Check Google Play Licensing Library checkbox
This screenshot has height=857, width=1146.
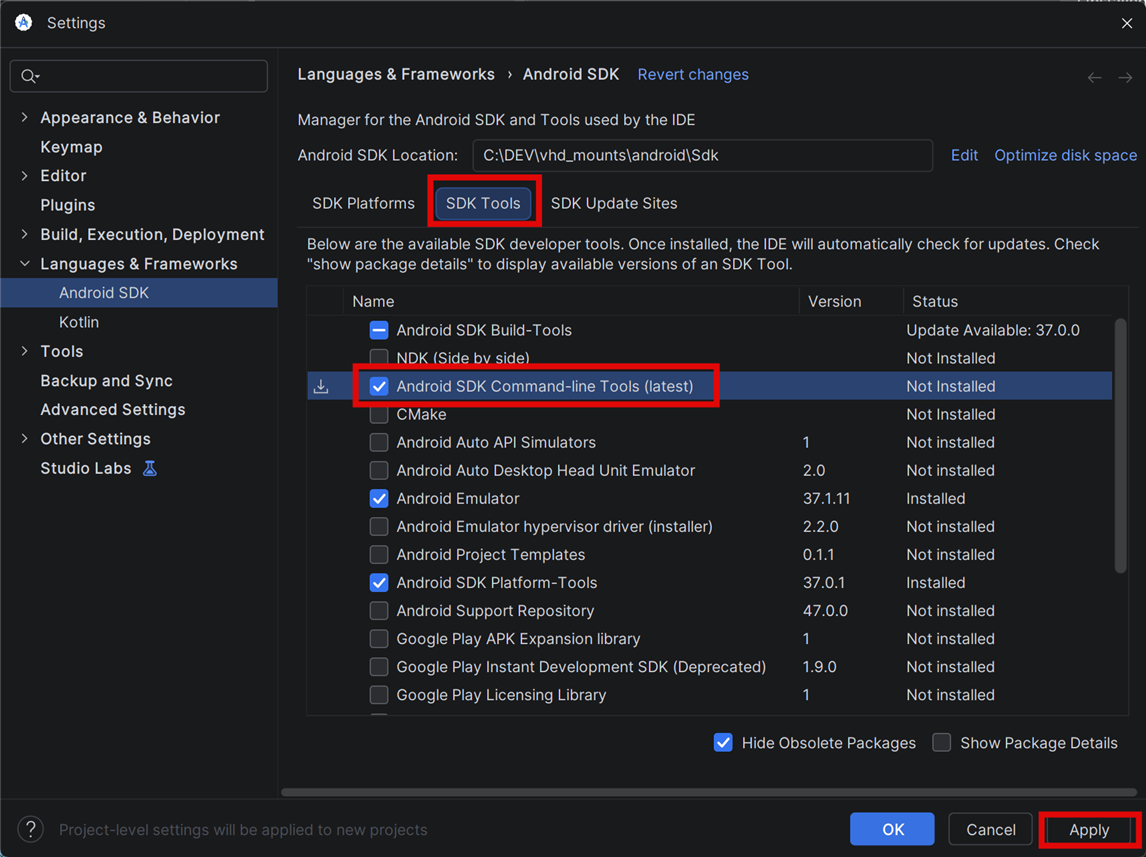tap(379, 695)
